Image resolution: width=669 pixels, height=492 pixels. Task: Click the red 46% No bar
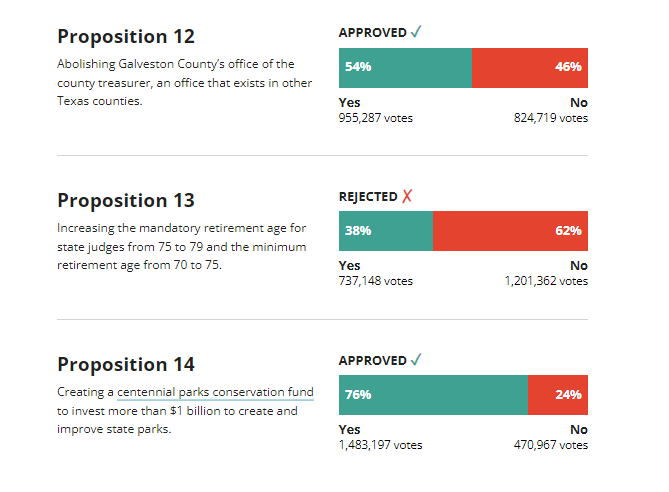[529, 67]
